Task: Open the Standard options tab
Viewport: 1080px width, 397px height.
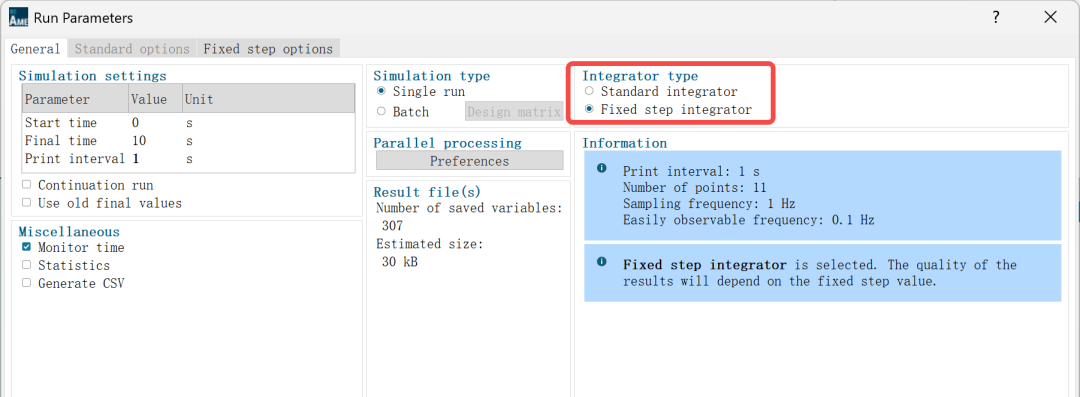Action: pos(132,49)
